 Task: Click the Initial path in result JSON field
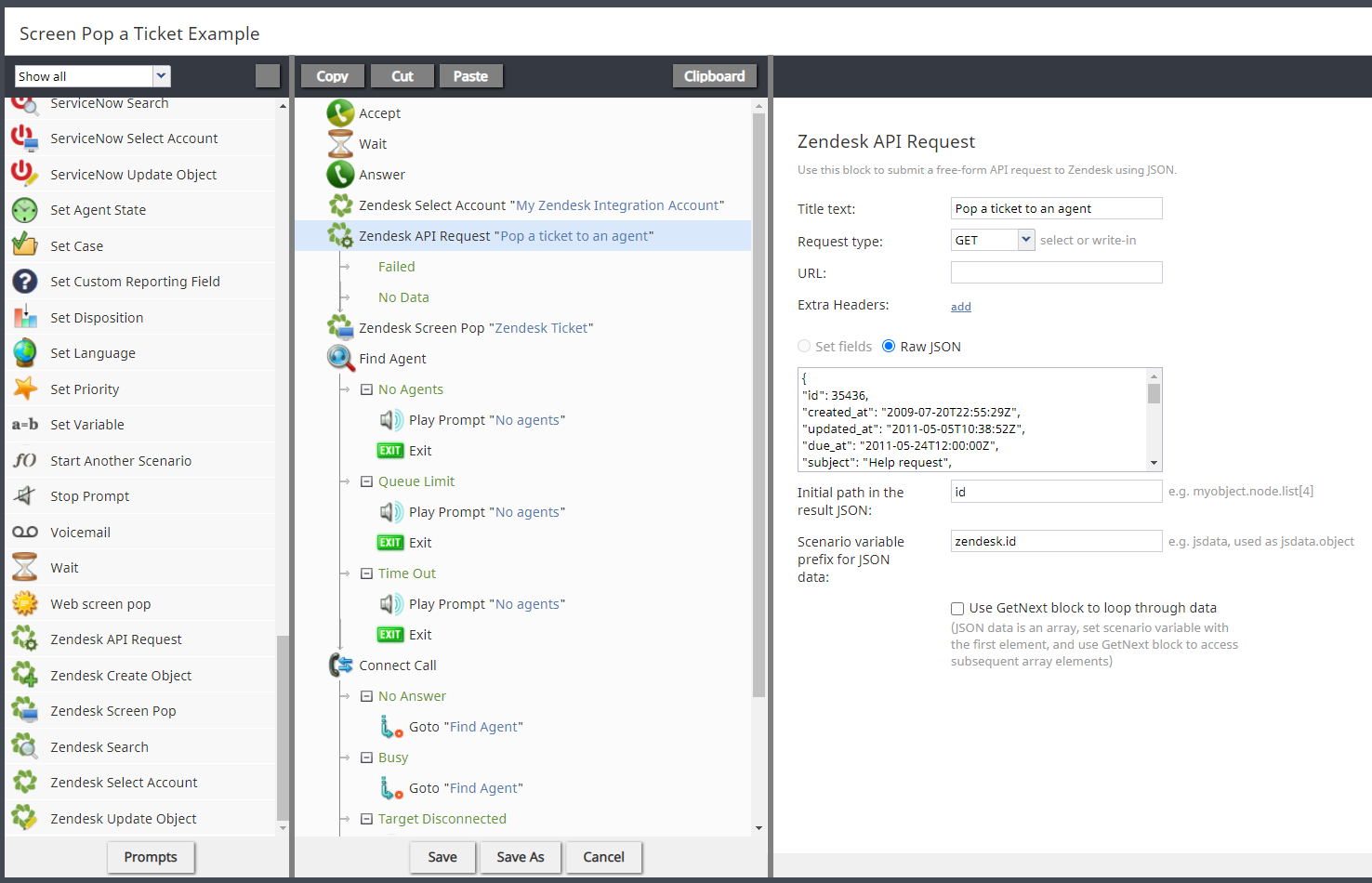click(1057, 491)
